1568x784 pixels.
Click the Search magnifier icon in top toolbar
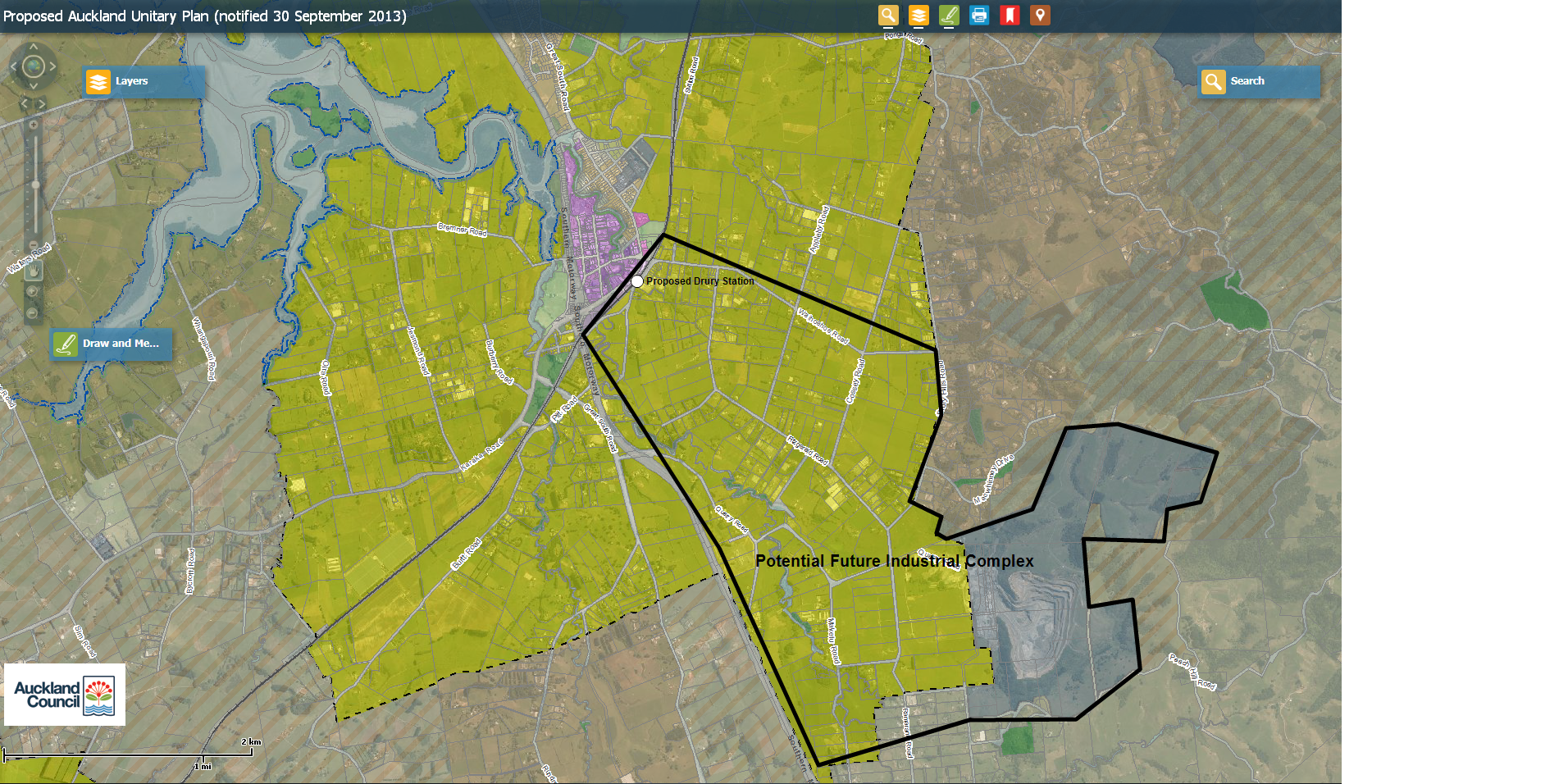[888, 16]
